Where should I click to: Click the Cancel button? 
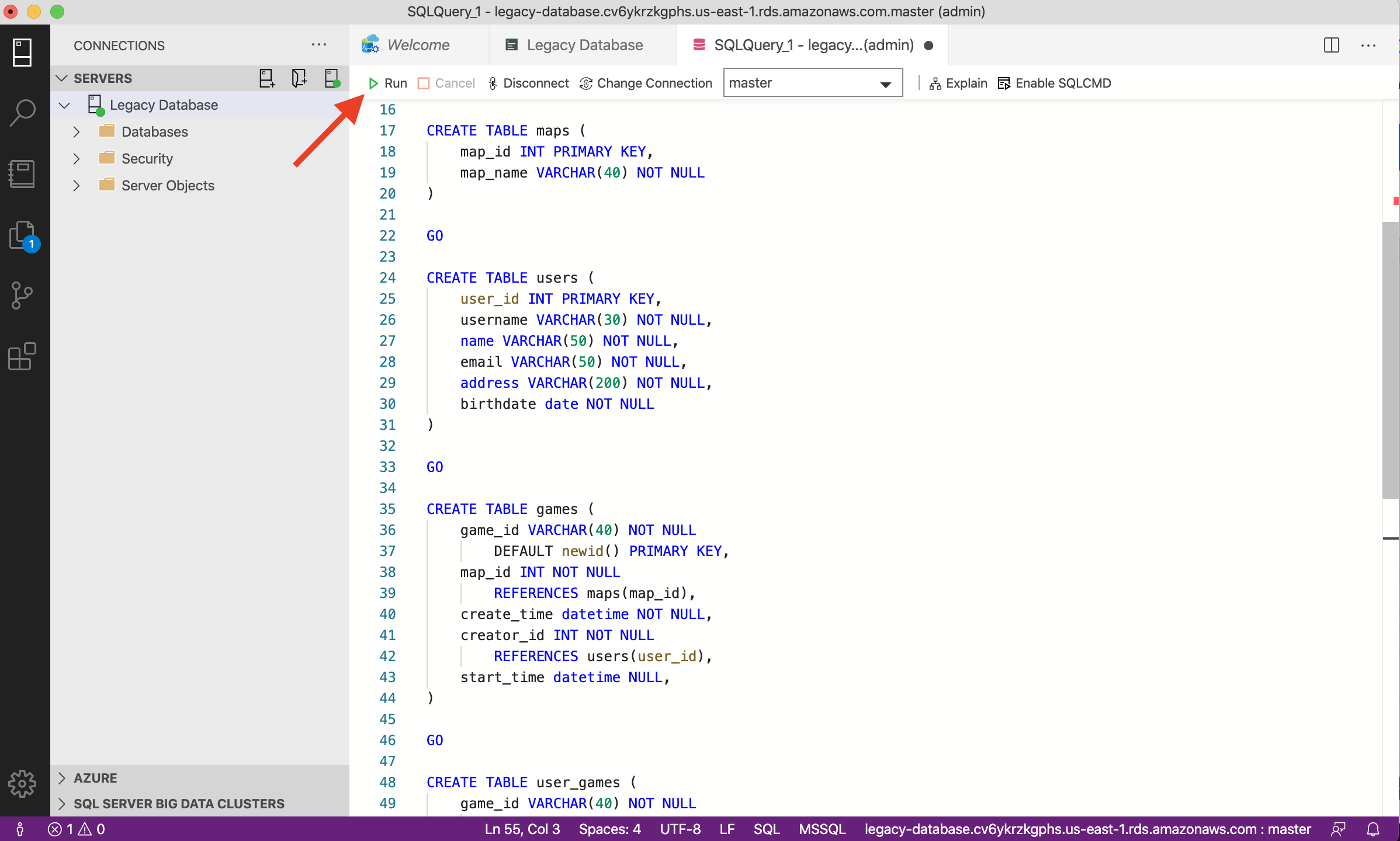pyautogui.click(x=448, y=83)
